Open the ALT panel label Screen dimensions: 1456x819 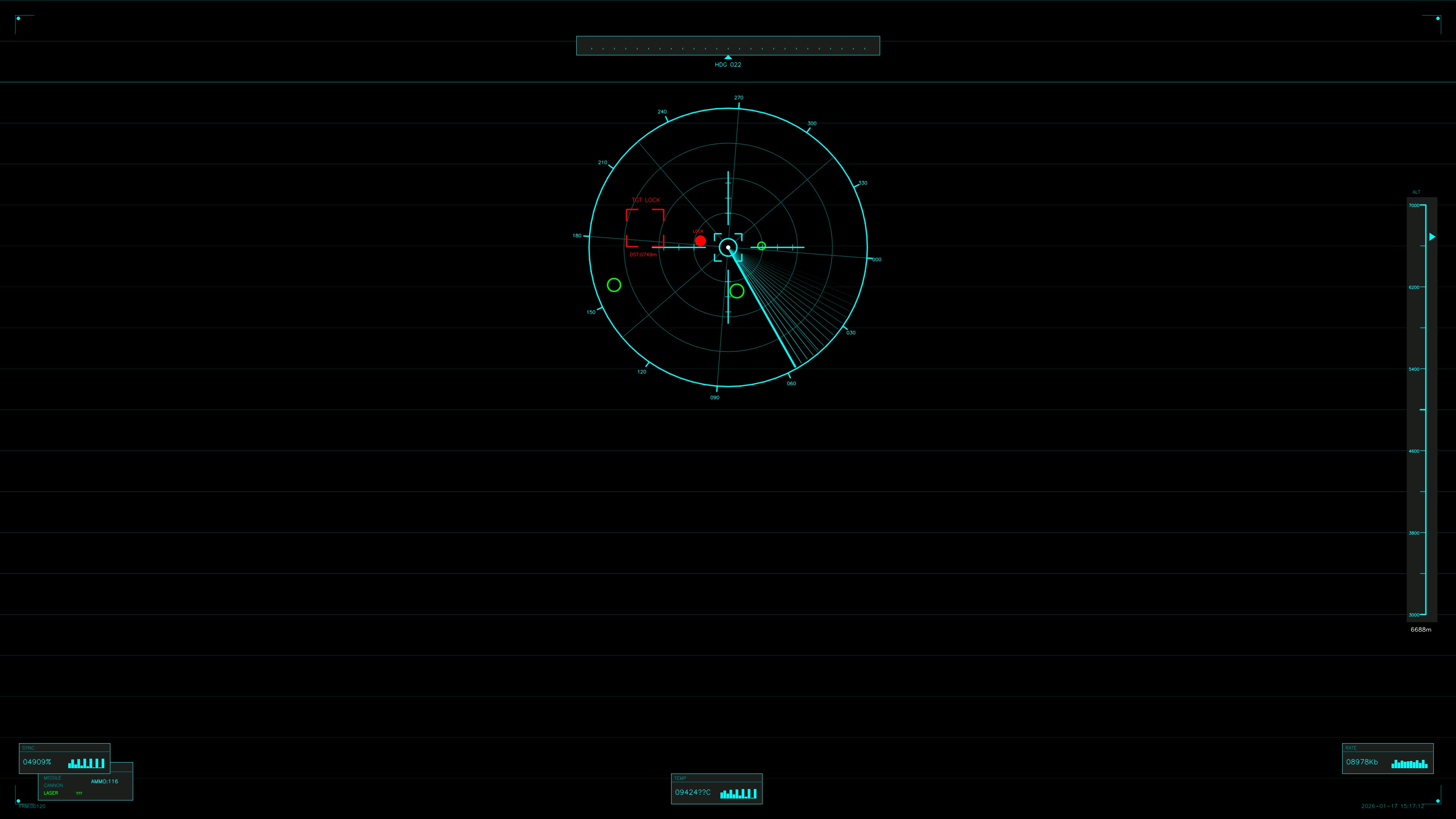[x=1417, y=192]
